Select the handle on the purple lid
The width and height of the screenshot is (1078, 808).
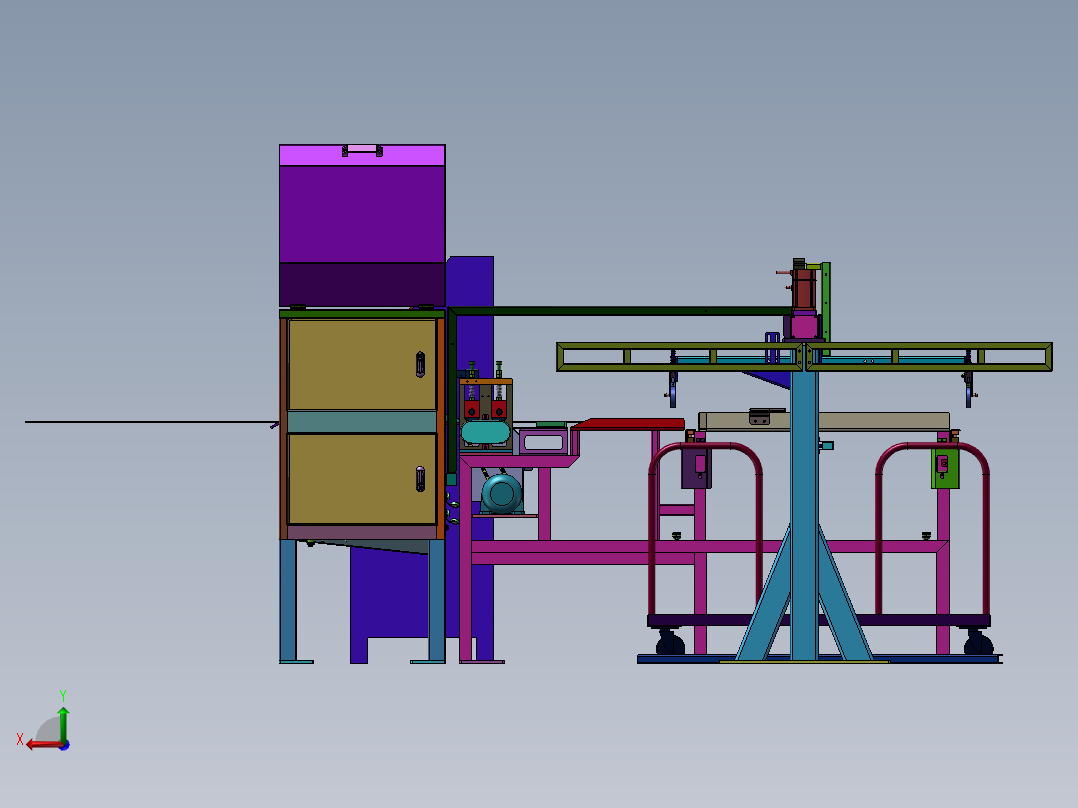pos(362,151)
